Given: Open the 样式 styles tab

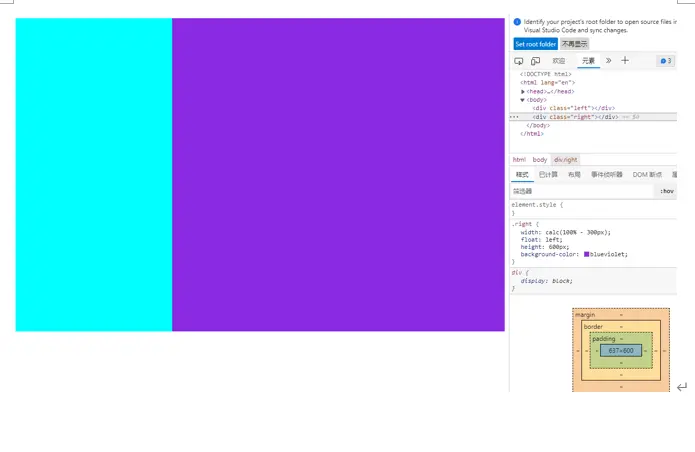Looking at the screenshot, I should coord(522,175).
